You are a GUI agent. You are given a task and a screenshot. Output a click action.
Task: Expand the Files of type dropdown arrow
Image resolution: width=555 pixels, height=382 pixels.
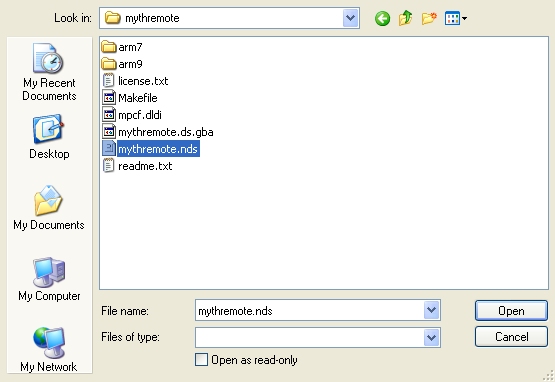coord(431,337)
